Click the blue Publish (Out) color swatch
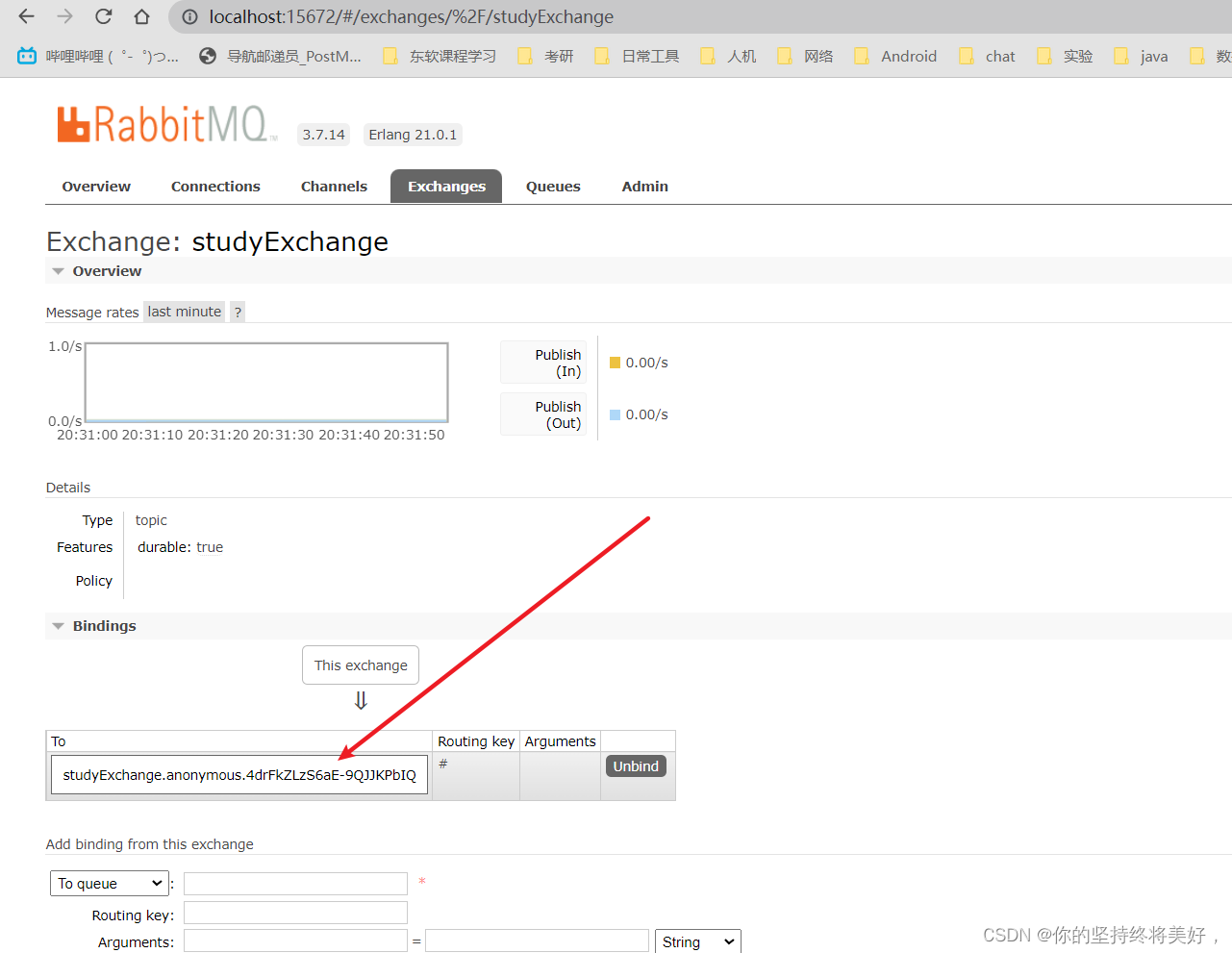The image size is (1232, 953). click(616, 414)
